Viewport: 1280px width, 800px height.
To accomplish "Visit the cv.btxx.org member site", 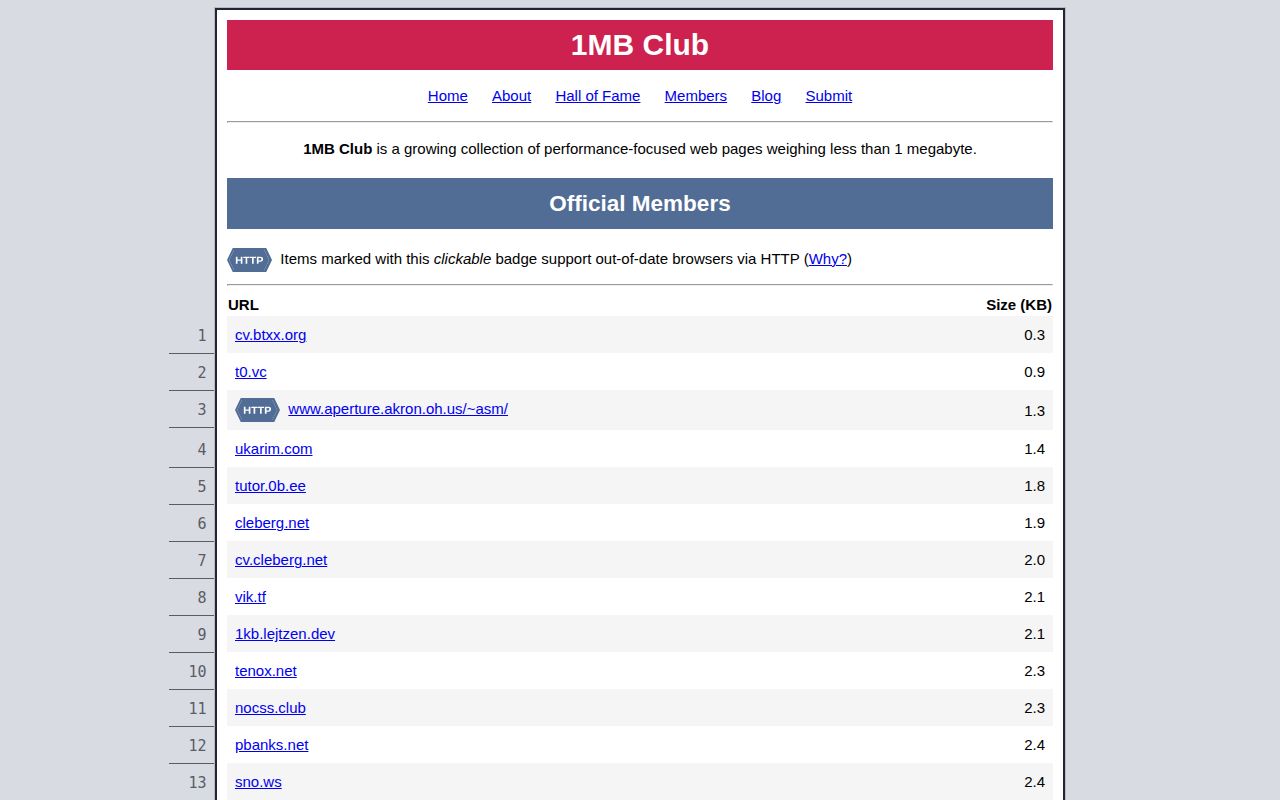I will [x=270, y=335].
